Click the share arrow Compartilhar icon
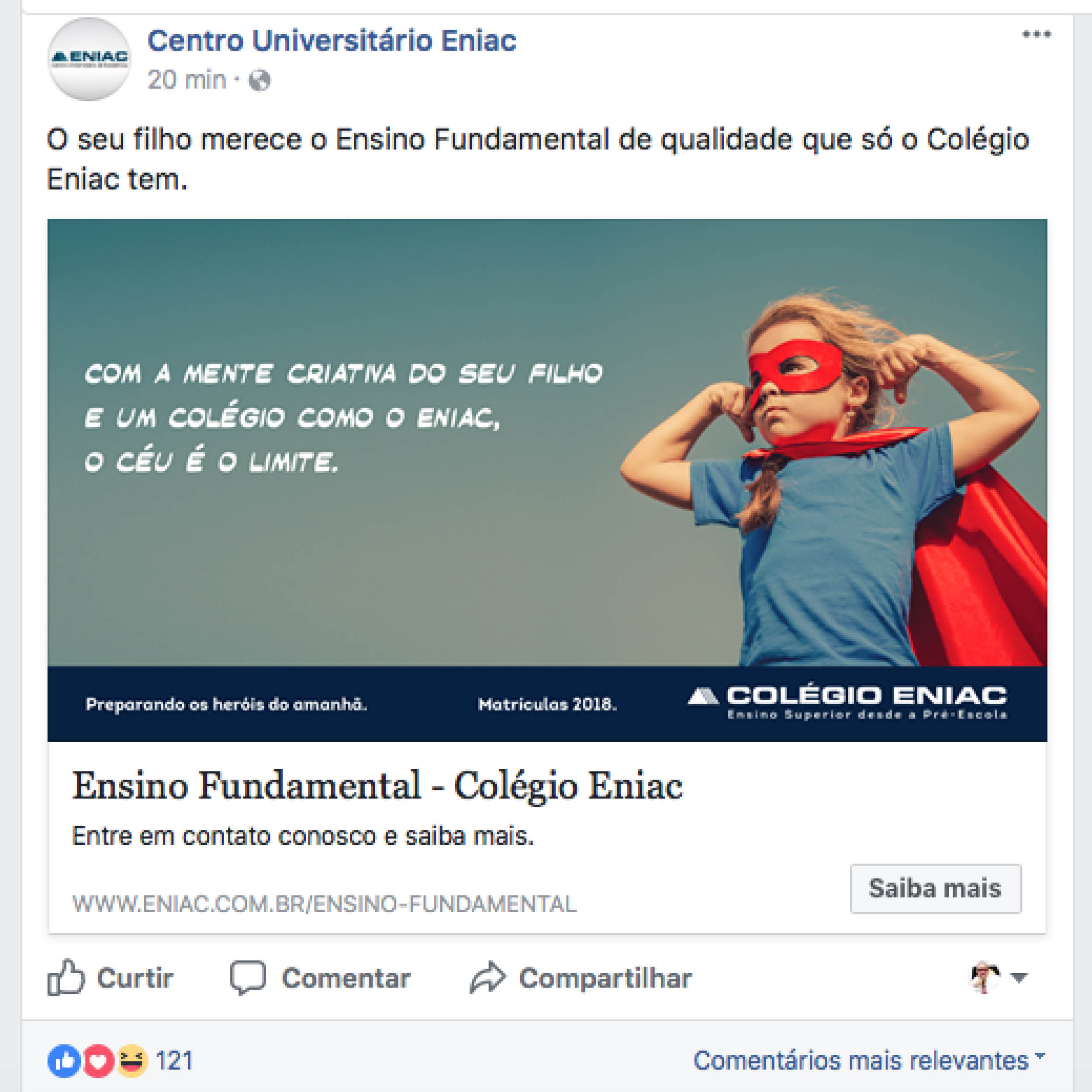 tap(487, 977)
